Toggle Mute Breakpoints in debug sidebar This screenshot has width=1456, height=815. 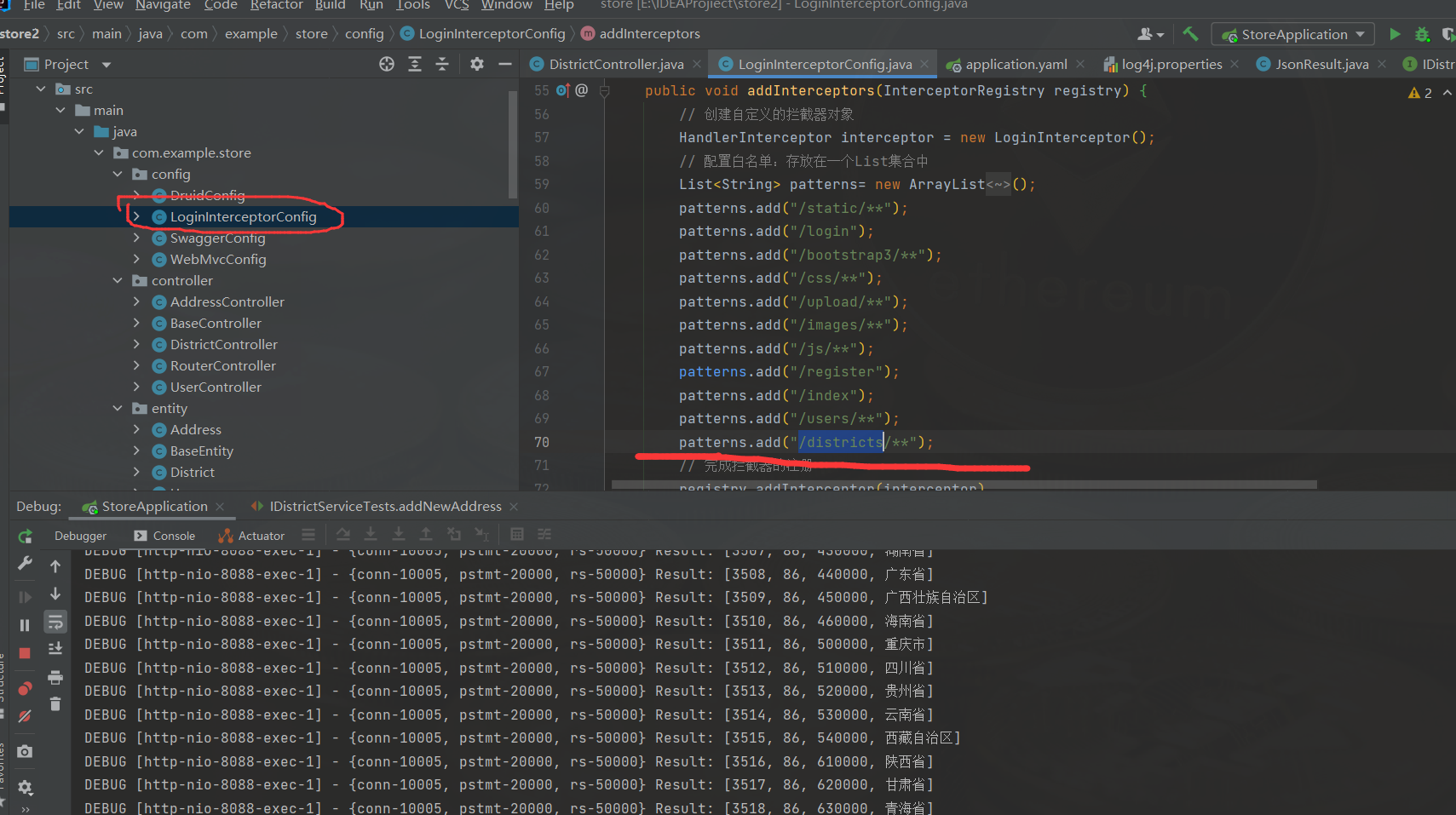pos(25,716)
